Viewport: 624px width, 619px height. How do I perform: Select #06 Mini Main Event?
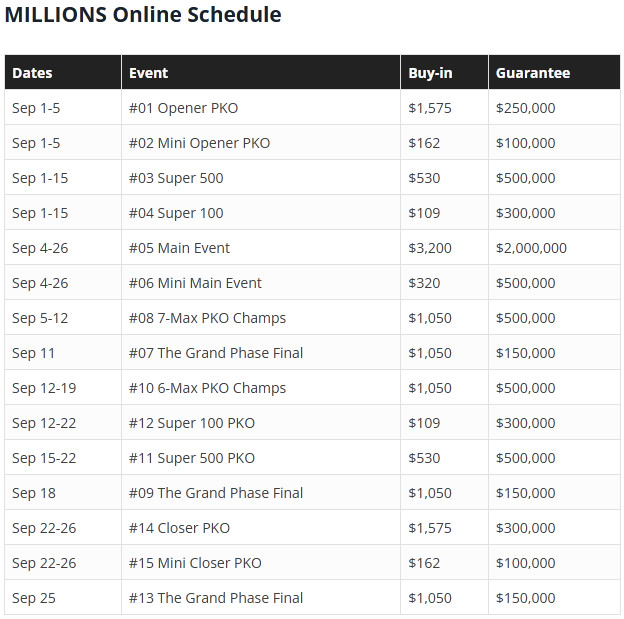click(195, 283)
